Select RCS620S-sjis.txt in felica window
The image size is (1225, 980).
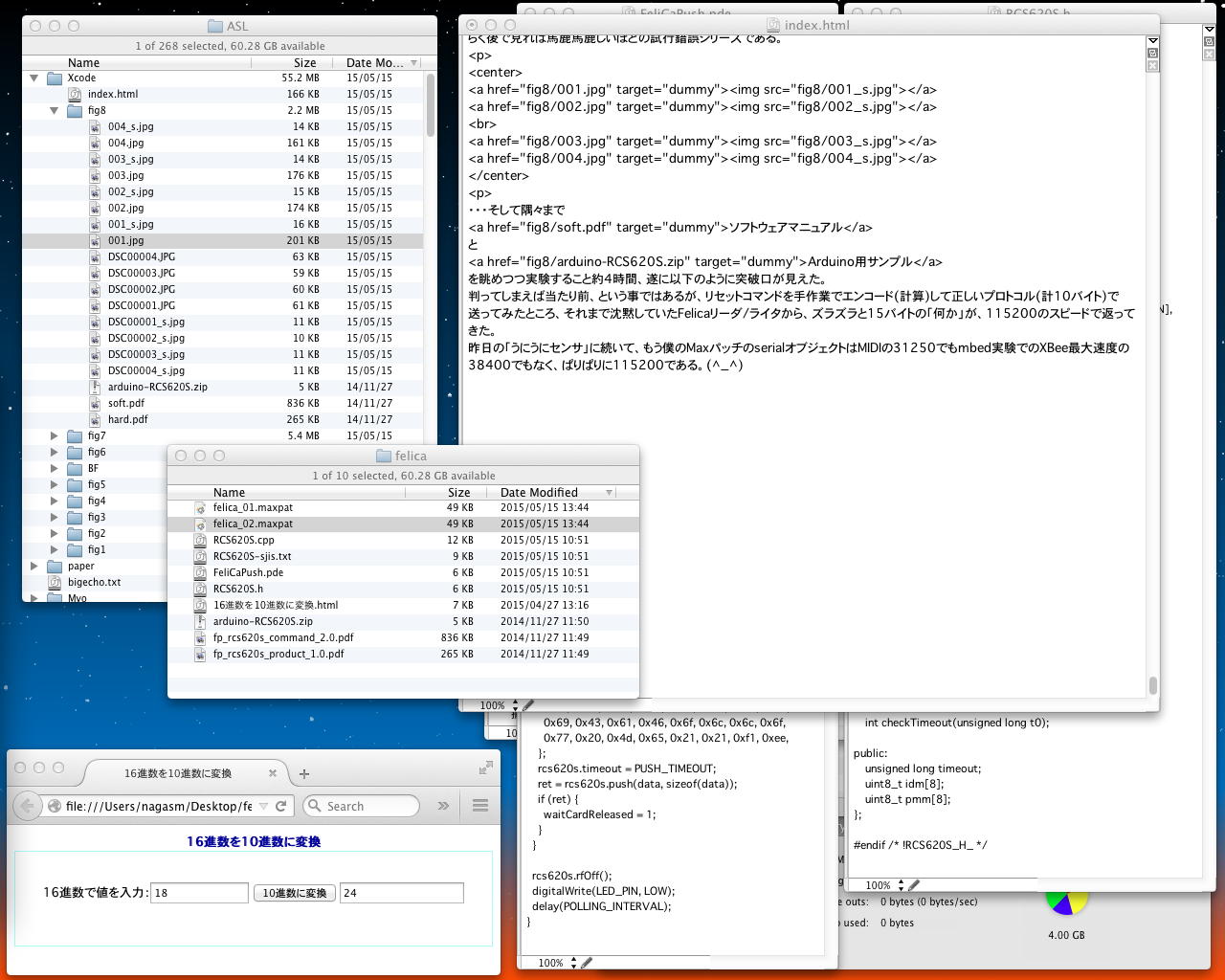(403, 557)
